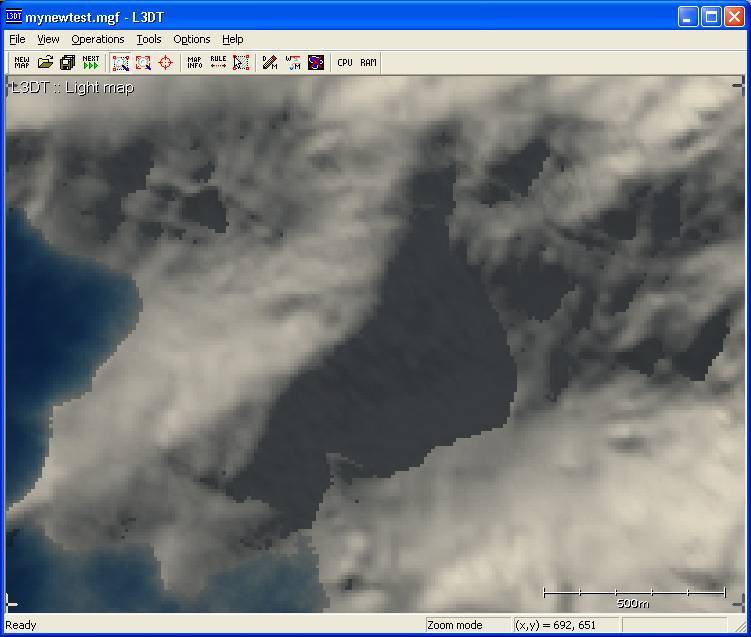The width and height of the screenshot is (751, 637).
Task: Click the pencil design map icon
Action: [270, 62]
